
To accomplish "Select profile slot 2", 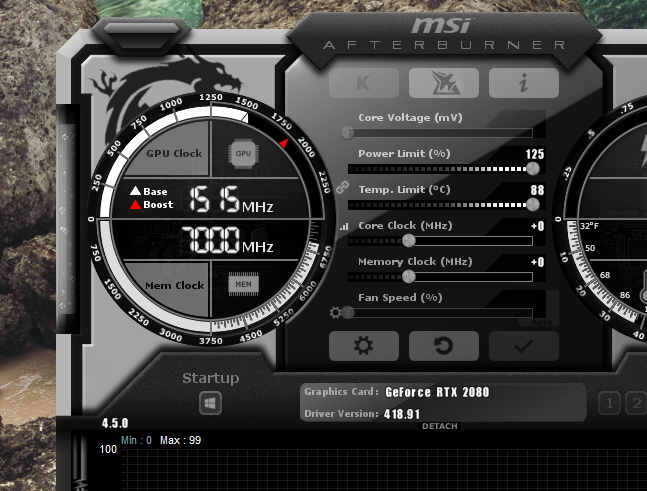I will coord(636,403).
